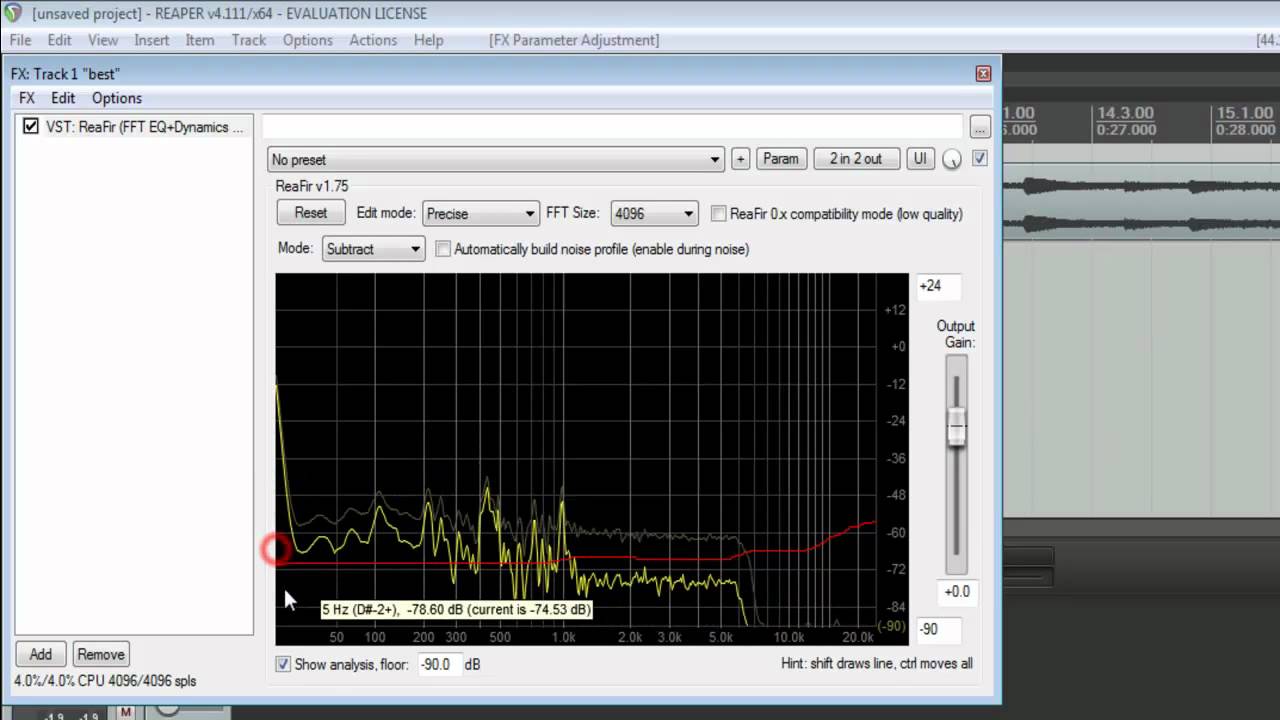Open the No preset dropdown

click(495, 159)
